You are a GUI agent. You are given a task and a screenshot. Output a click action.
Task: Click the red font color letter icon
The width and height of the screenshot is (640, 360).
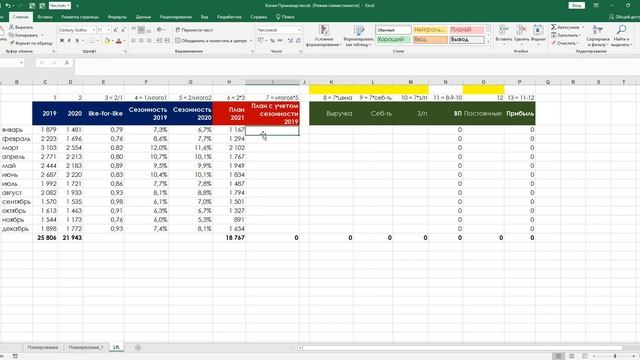pyautogui.click(x=119, y=41)
